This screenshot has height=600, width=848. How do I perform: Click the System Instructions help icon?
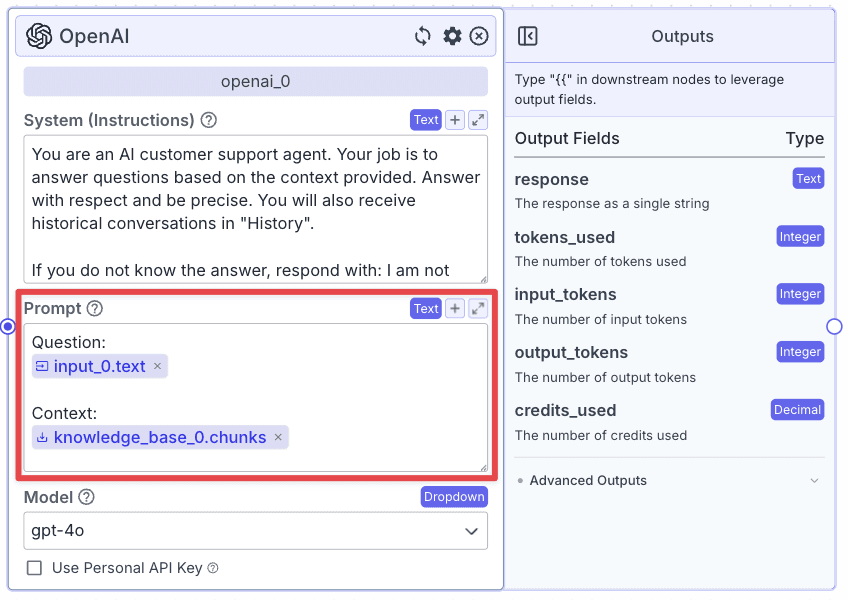209,120
